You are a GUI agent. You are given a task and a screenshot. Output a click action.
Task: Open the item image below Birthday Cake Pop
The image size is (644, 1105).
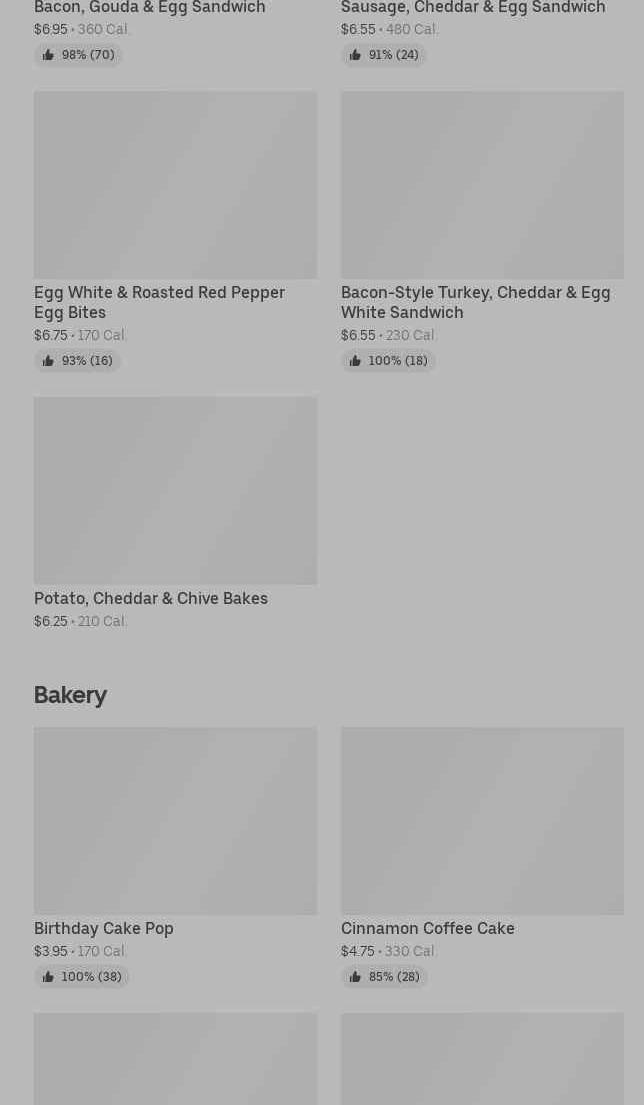coord(175,1058)
